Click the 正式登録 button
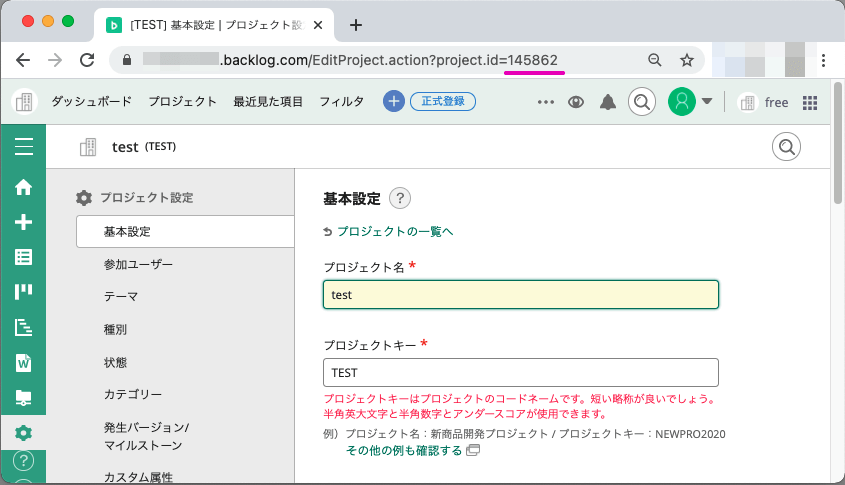 pyautogui.click(x=443, y=101)
